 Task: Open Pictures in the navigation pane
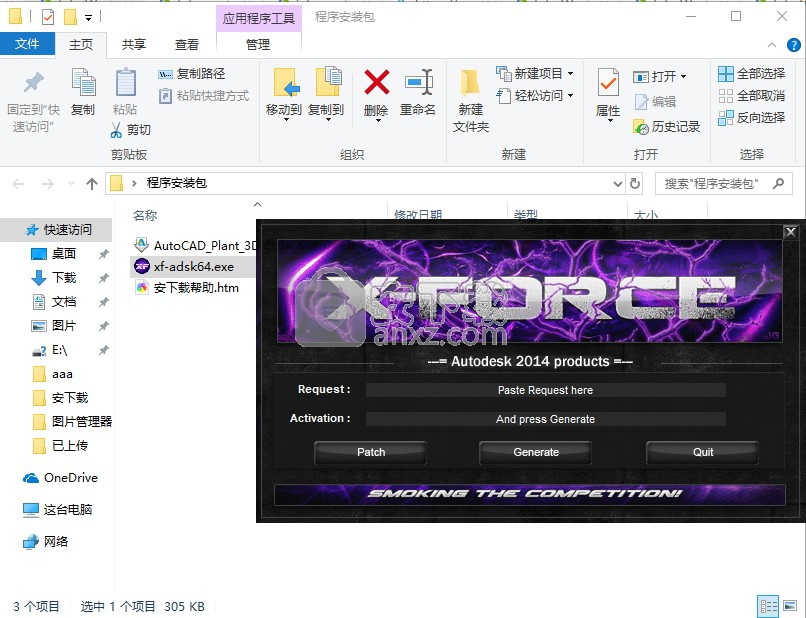pos(64,325)
